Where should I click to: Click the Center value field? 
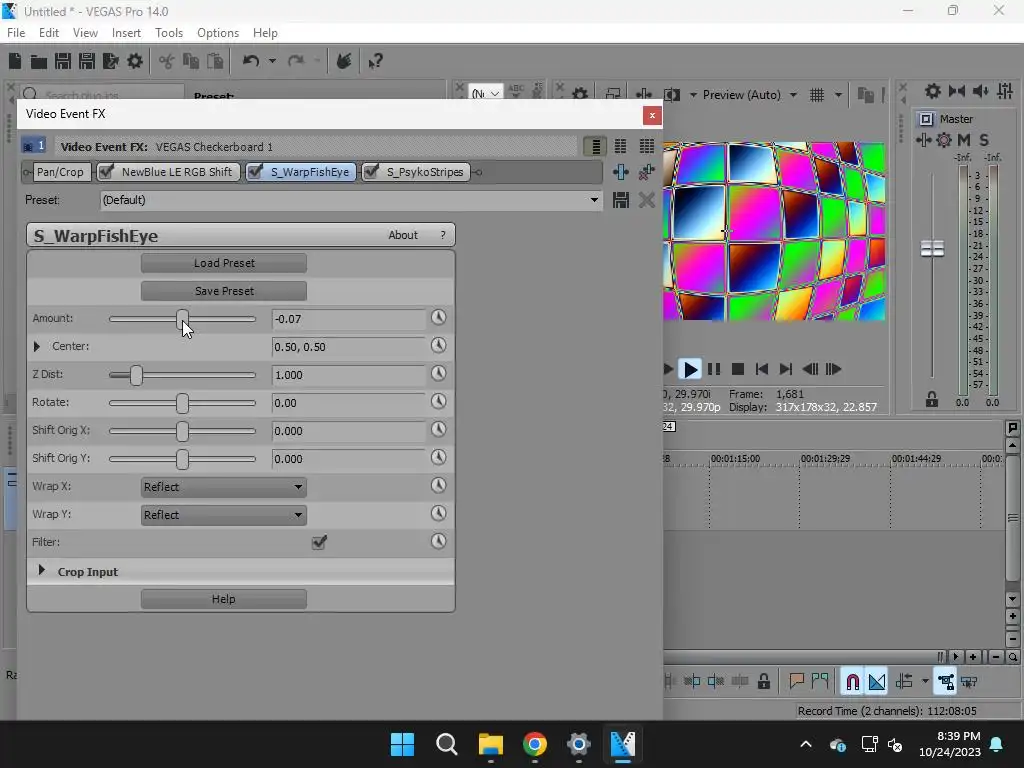[x=348, y=347]
